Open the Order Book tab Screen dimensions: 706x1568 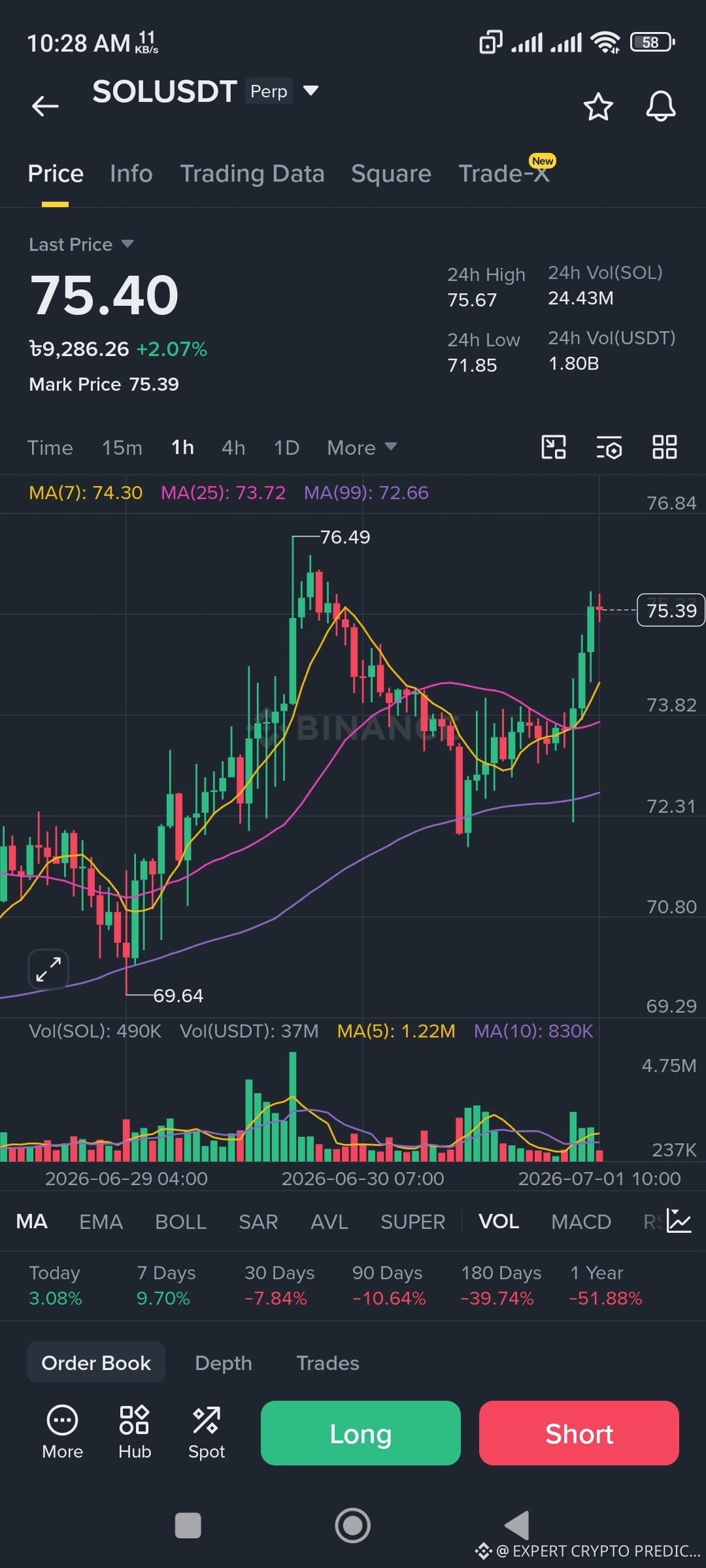tap(96, 1363)
